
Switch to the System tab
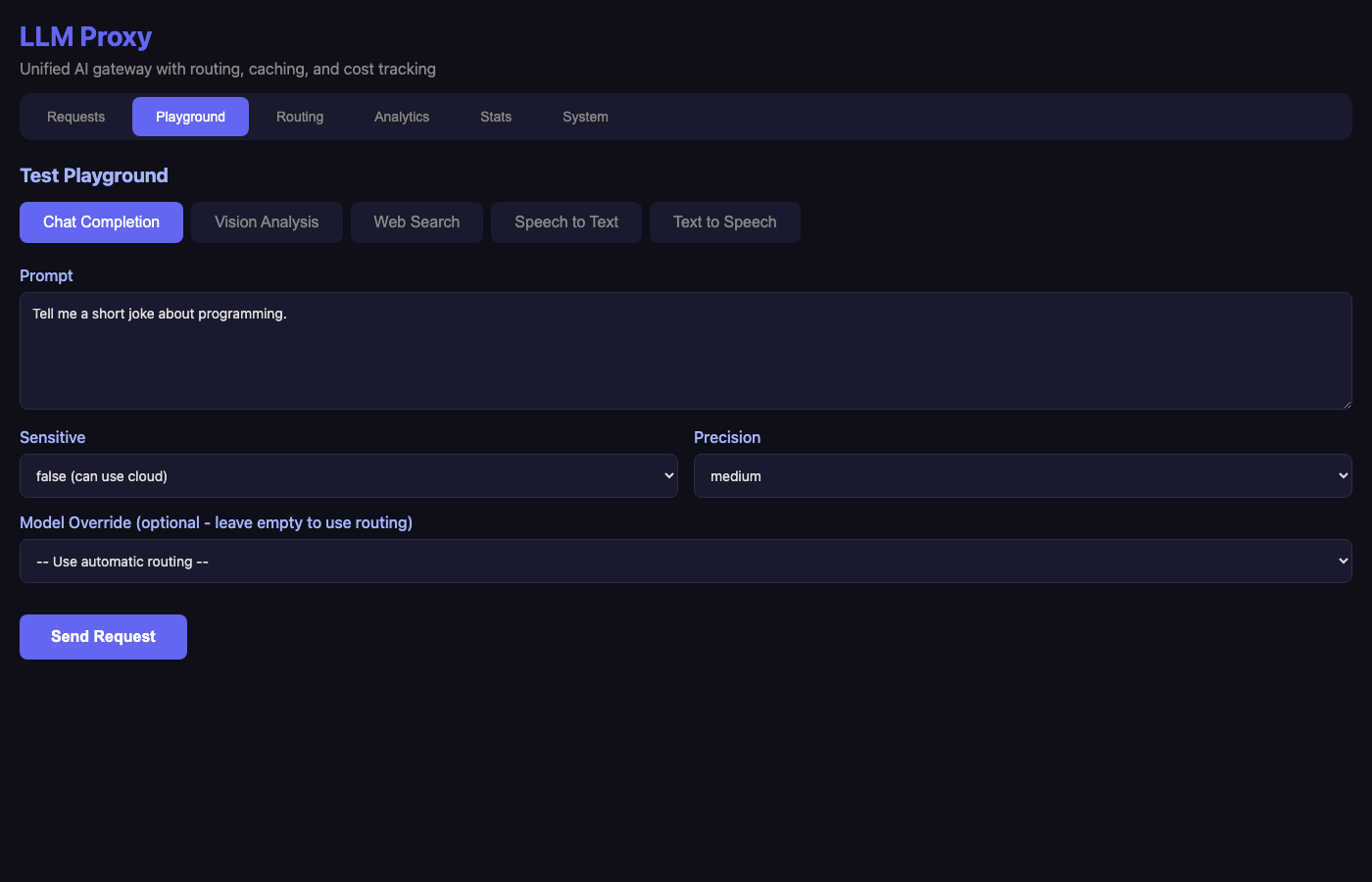tap(585, 117)
